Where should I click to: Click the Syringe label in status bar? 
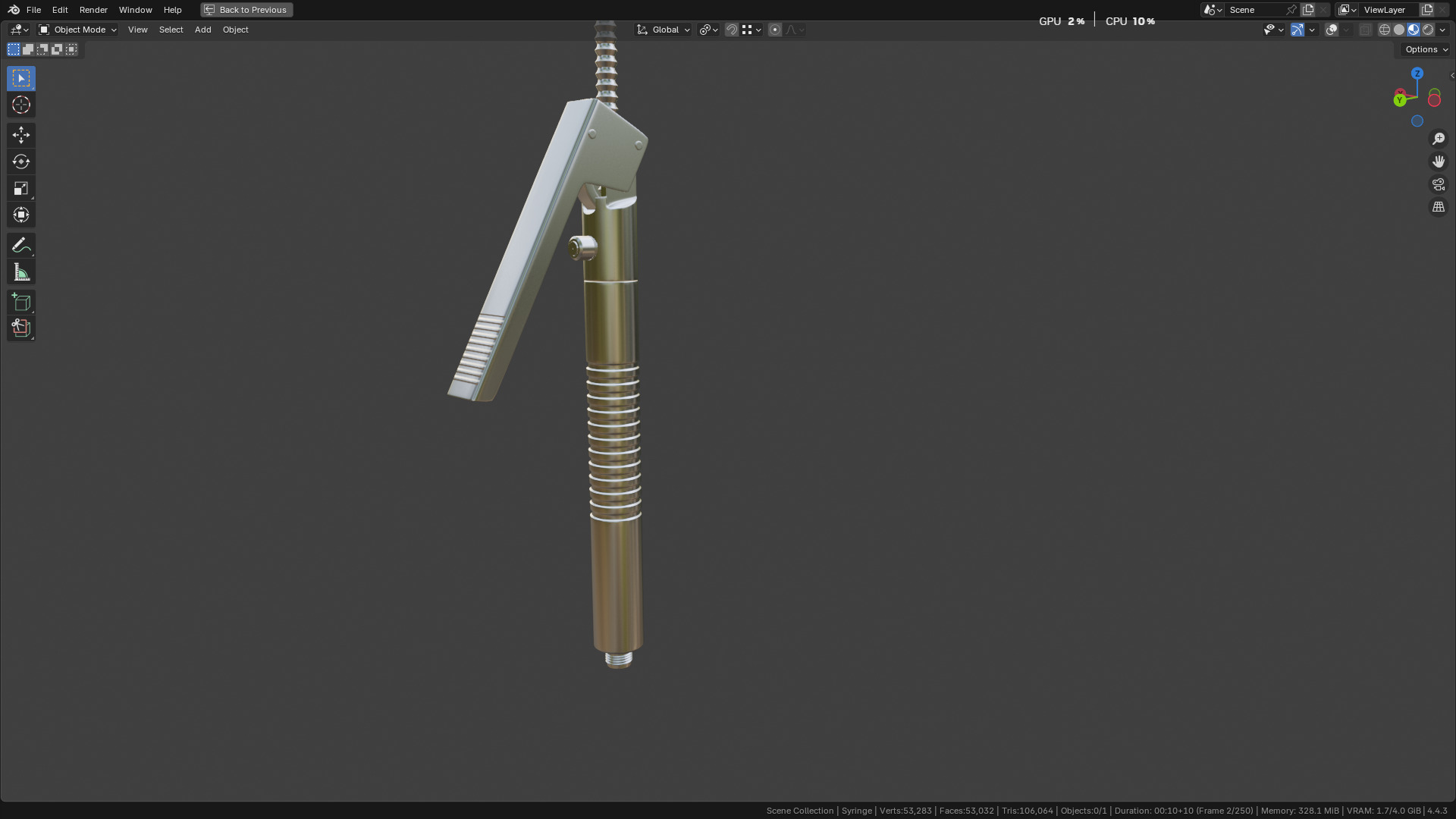click(857, 811)
